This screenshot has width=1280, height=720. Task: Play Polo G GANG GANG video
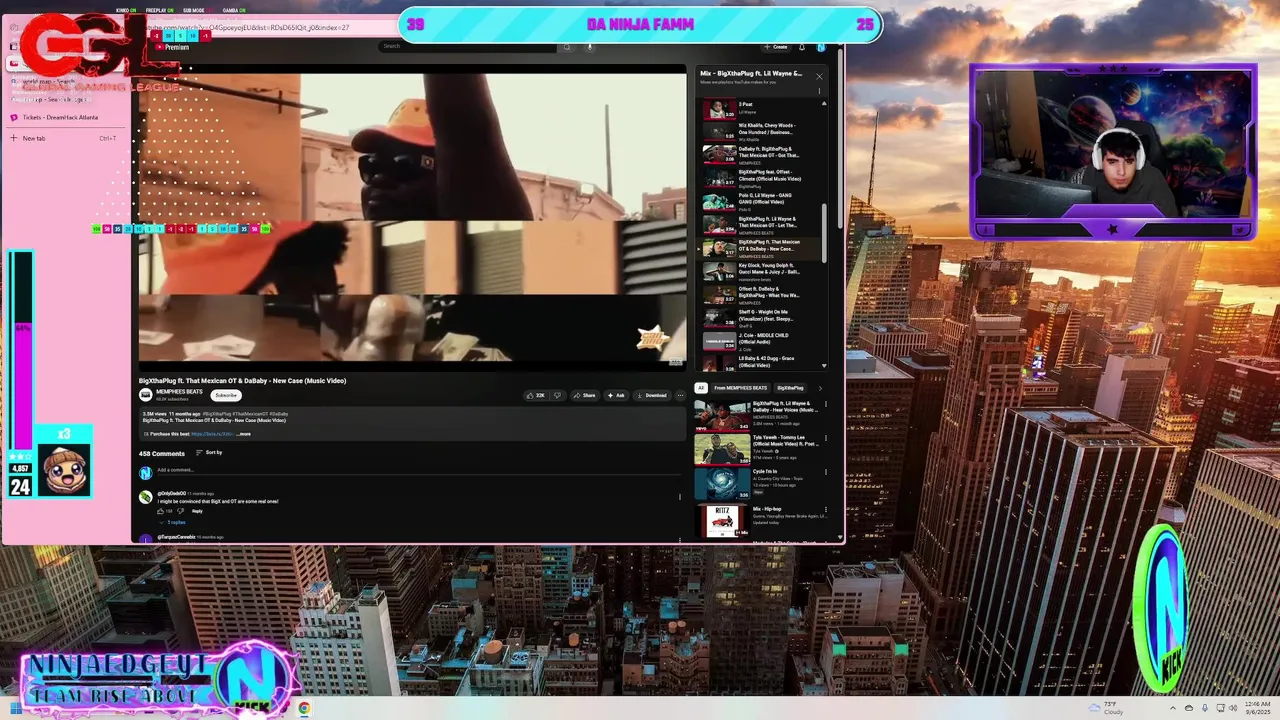click(x=762, y=200)
